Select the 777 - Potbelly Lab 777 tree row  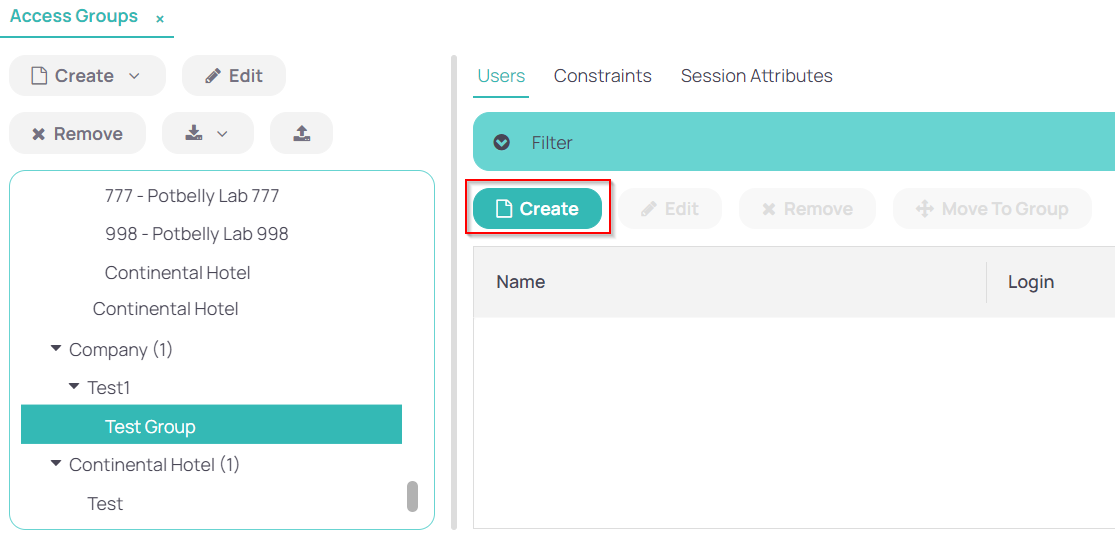click(192, 196)
